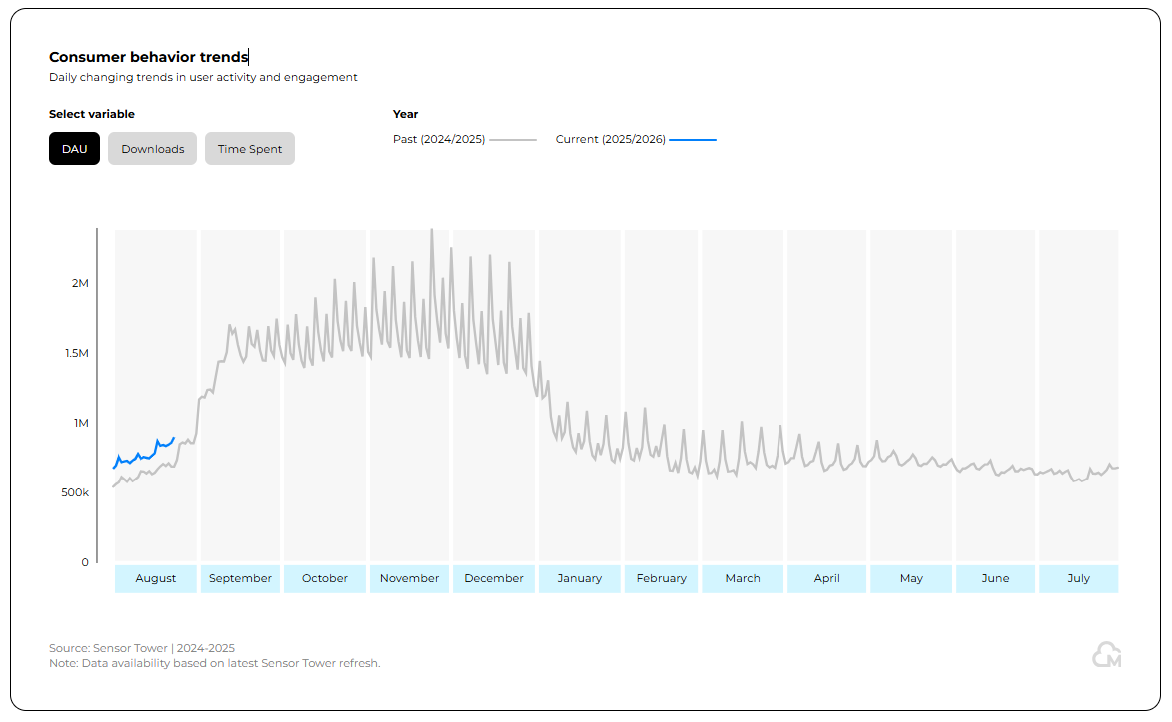Click the 'Daily changing trends' subtitle text
The width and height of the screenshot is (1172, 722).
(x=203, y=77)
